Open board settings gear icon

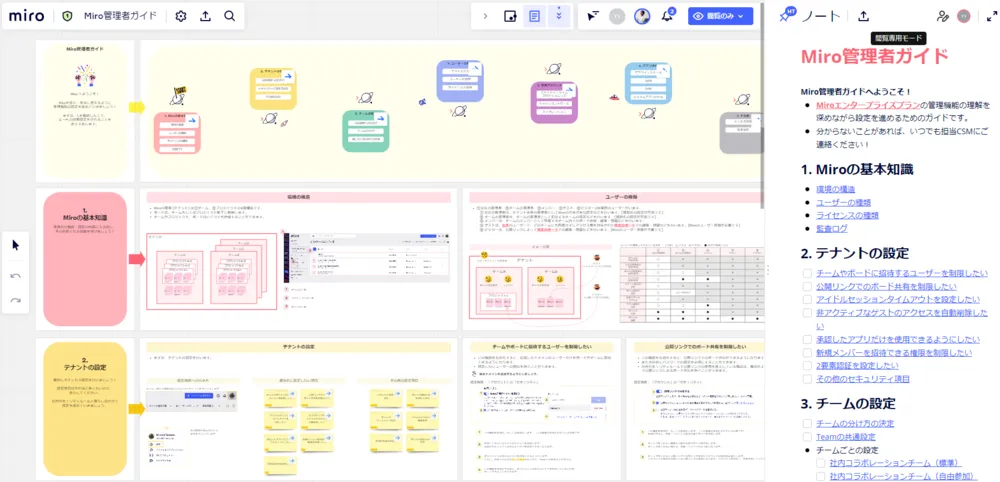tap(181, 16)
